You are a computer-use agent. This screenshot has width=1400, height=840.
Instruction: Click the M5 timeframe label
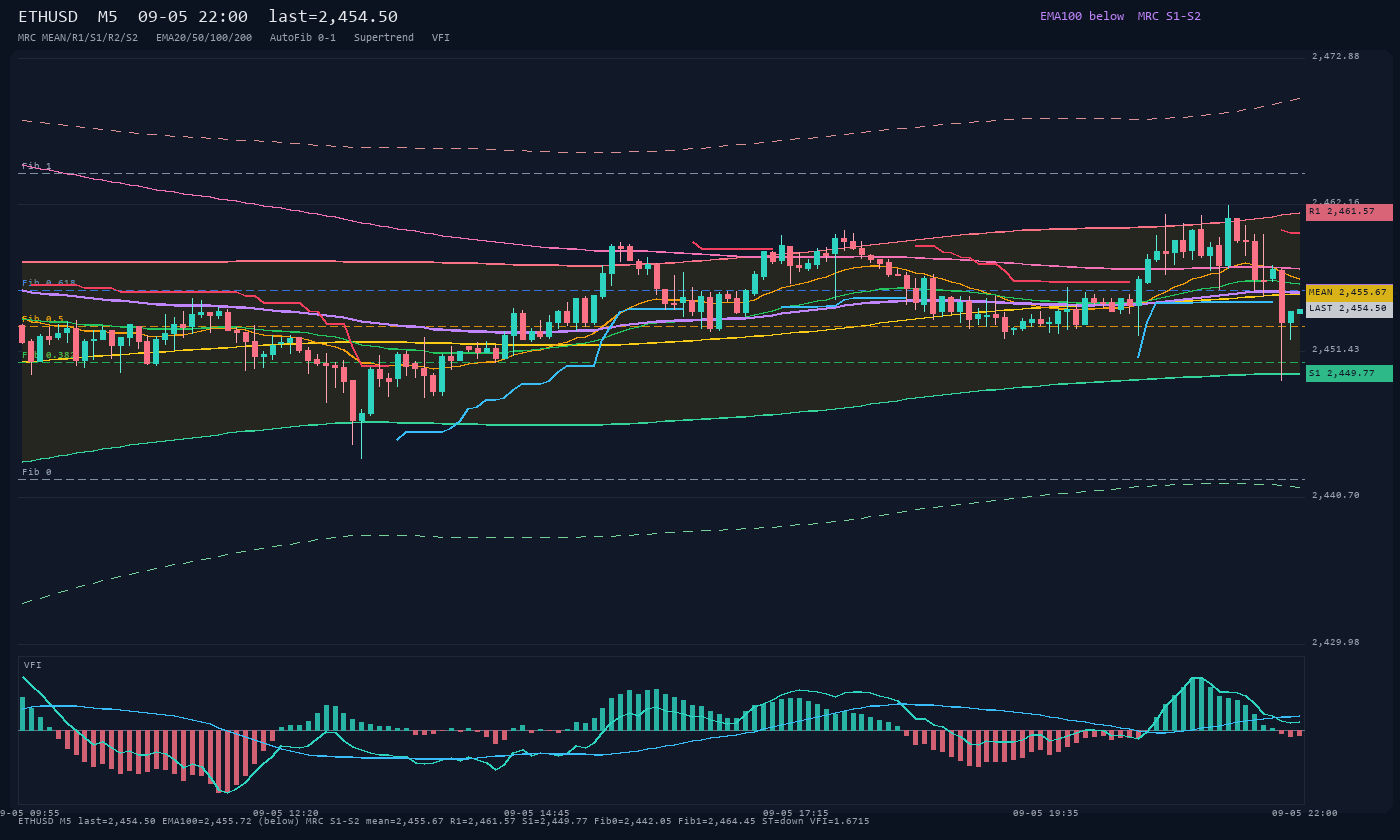click(x=108, y=16)
